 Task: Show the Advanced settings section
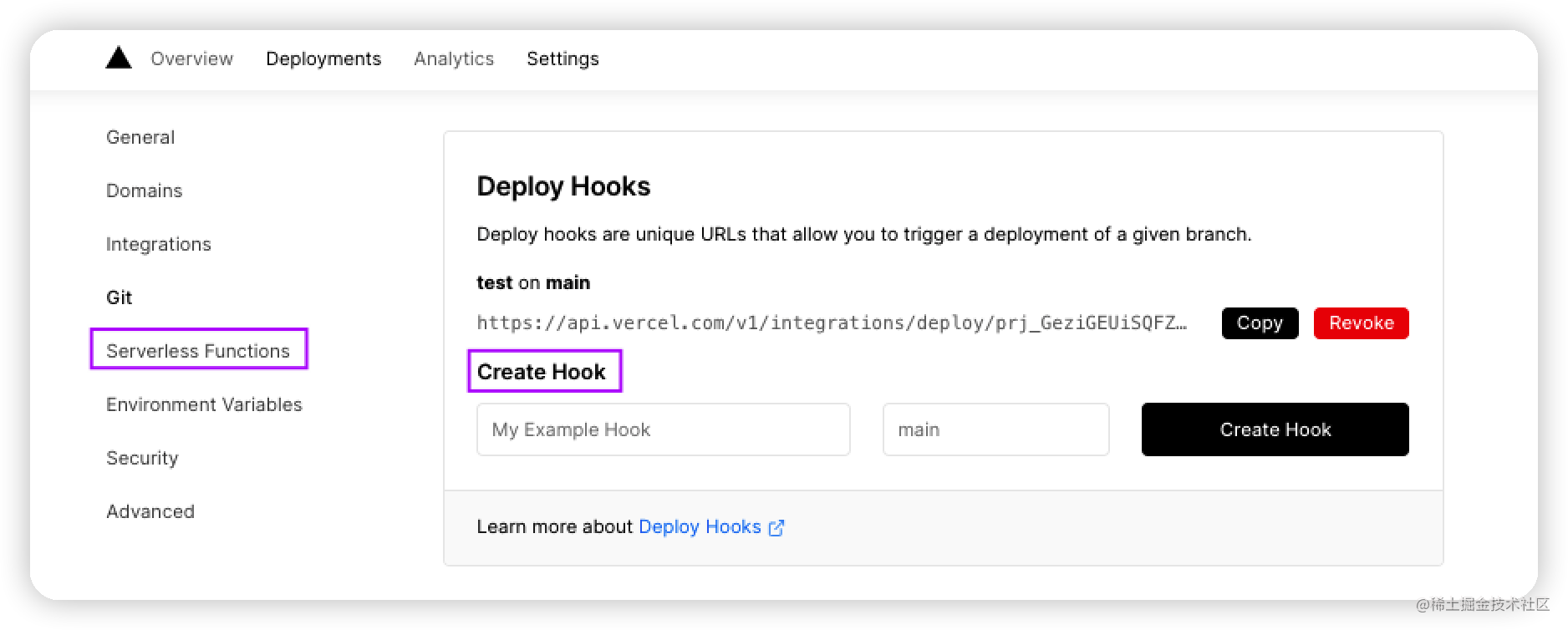point(150,511)
